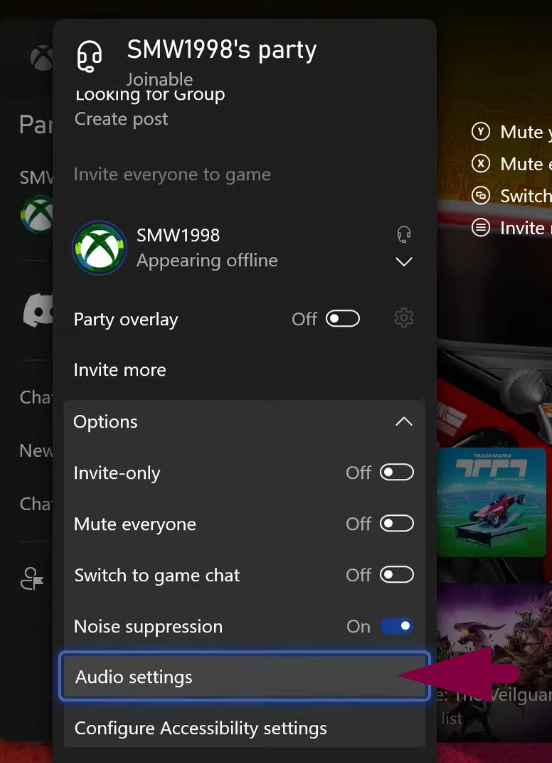The width and height of the screenshot is (552, 763).
Task: Collapse the Options section
Action: [244, 421]
